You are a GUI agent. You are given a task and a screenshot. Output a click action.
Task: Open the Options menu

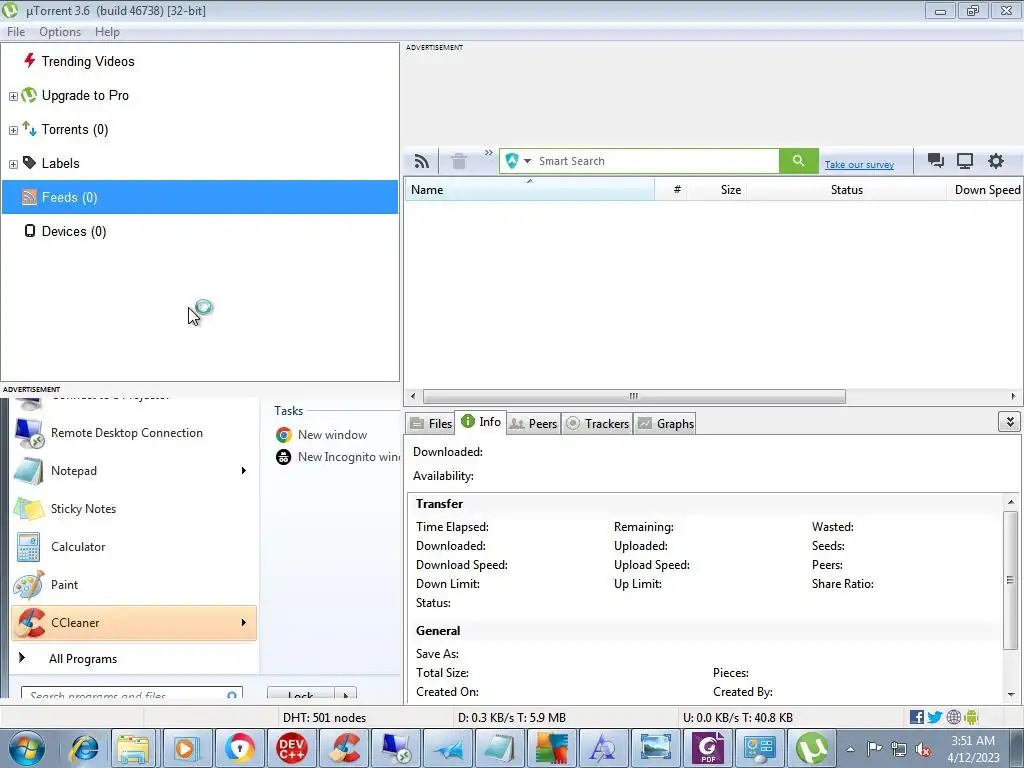(x=60, y=32)
